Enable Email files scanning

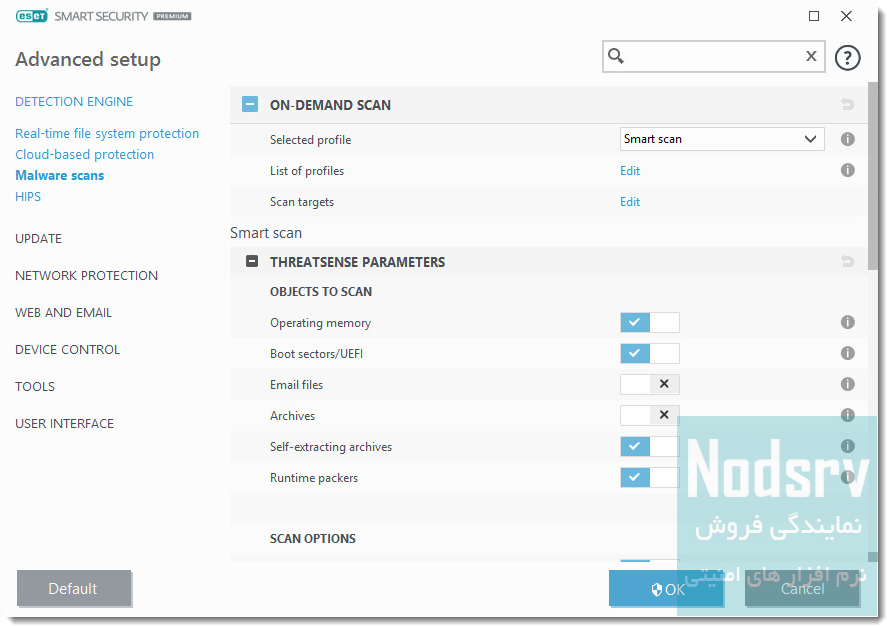pos(649,385)
